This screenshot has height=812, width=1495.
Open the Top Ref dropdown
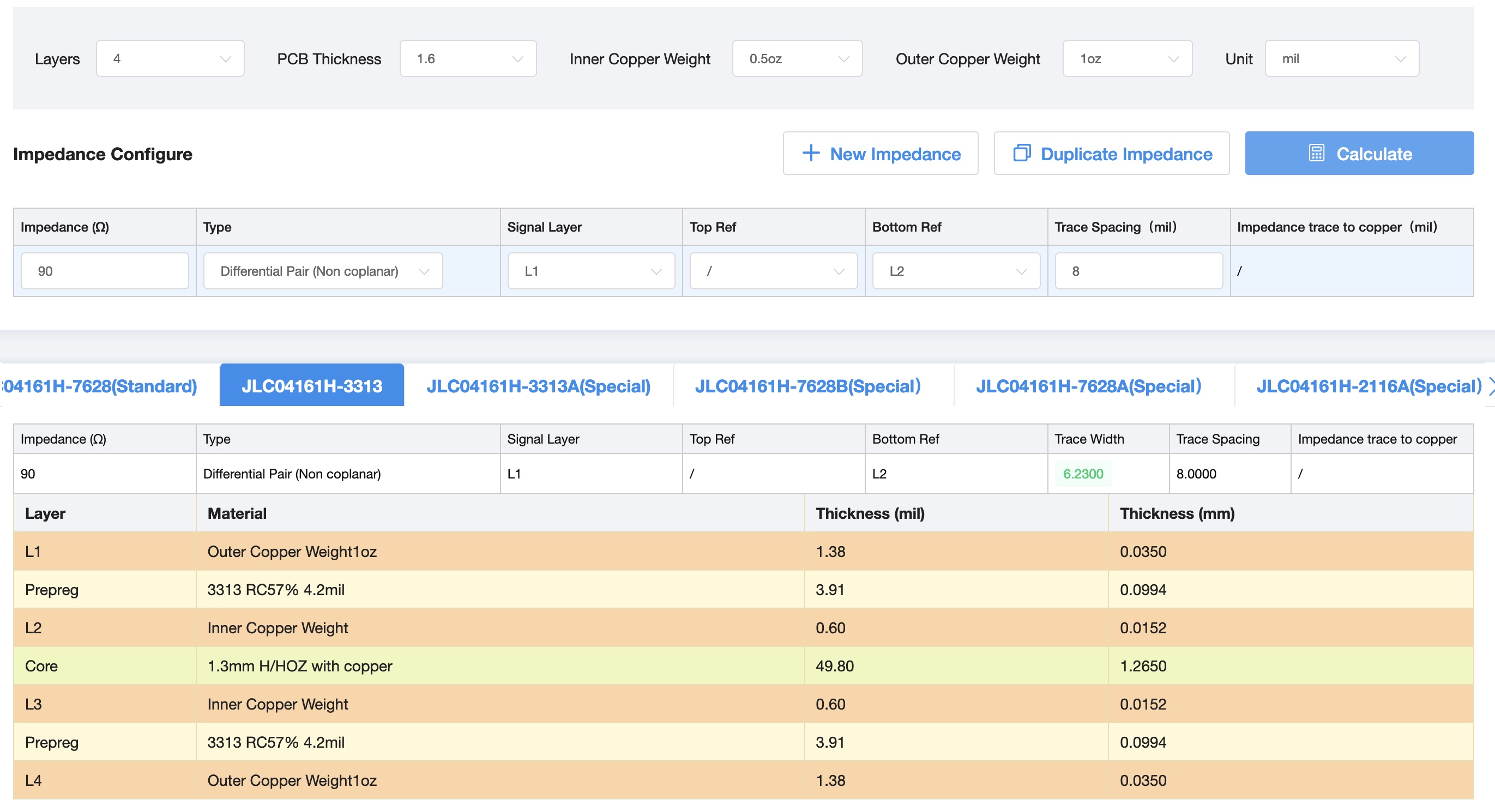(773, 271)
